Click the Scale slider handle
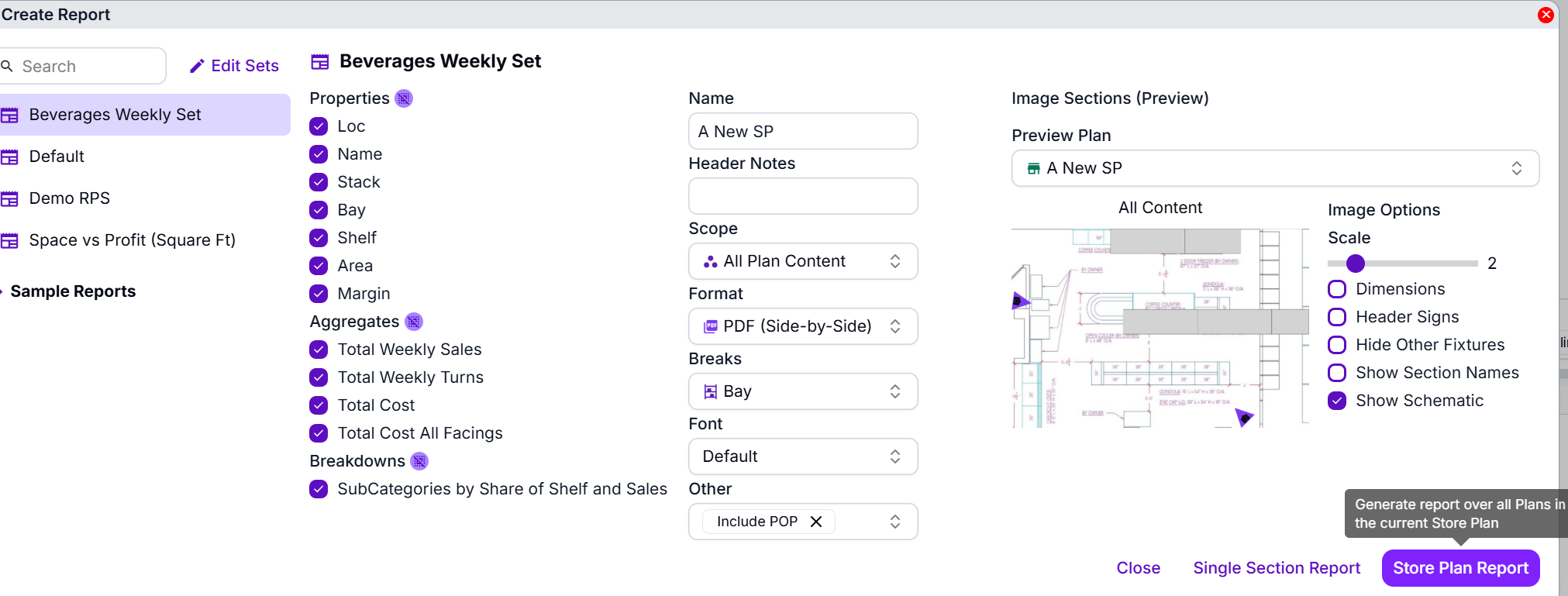This screenshot has height=596, width=1568. point(1355,264)
